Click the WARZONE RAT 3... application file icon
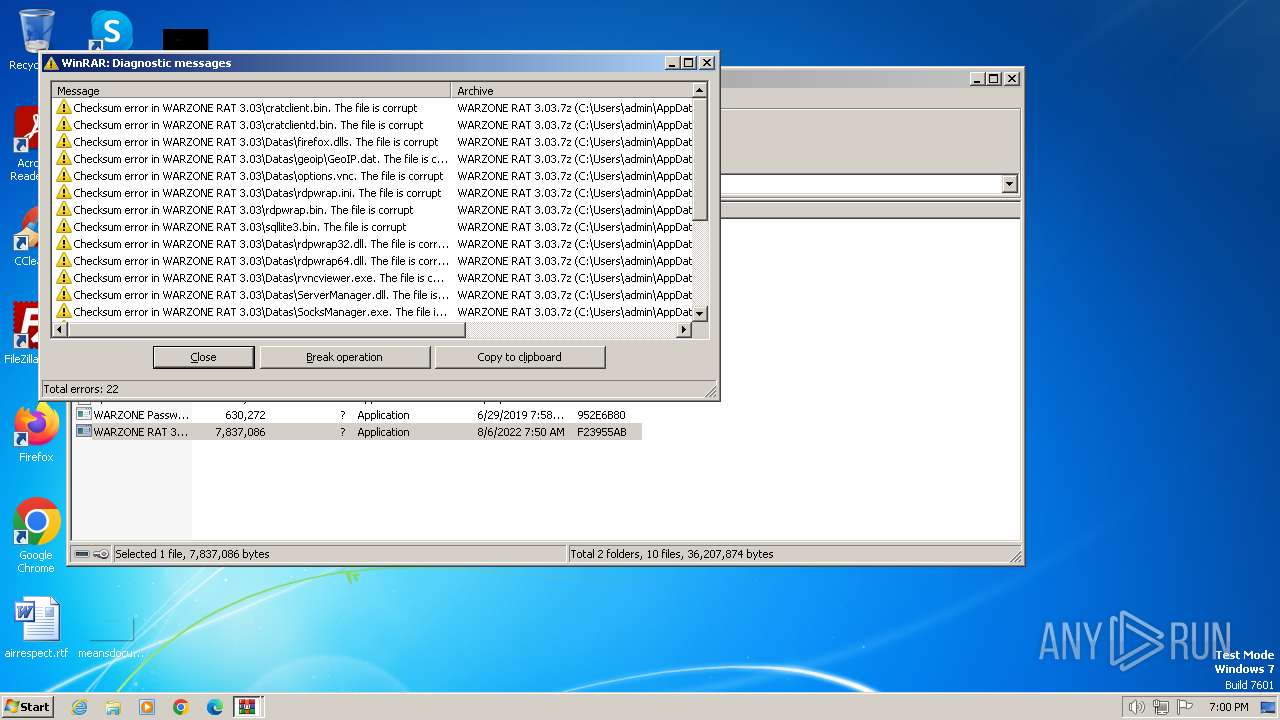The image size is (1280, 720). tap(84, 432)
